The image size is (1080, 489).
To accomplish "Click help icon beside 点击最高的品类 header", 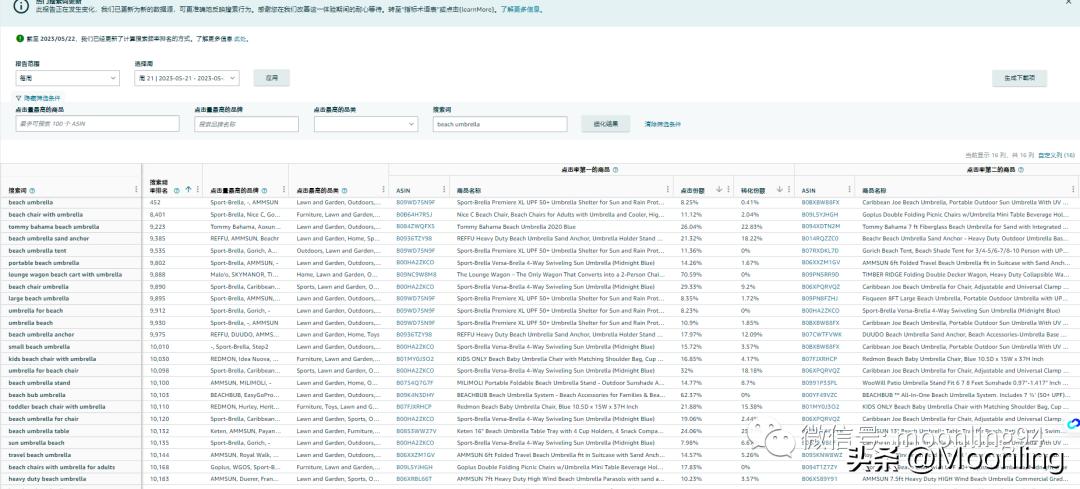I will pos(344,190).
